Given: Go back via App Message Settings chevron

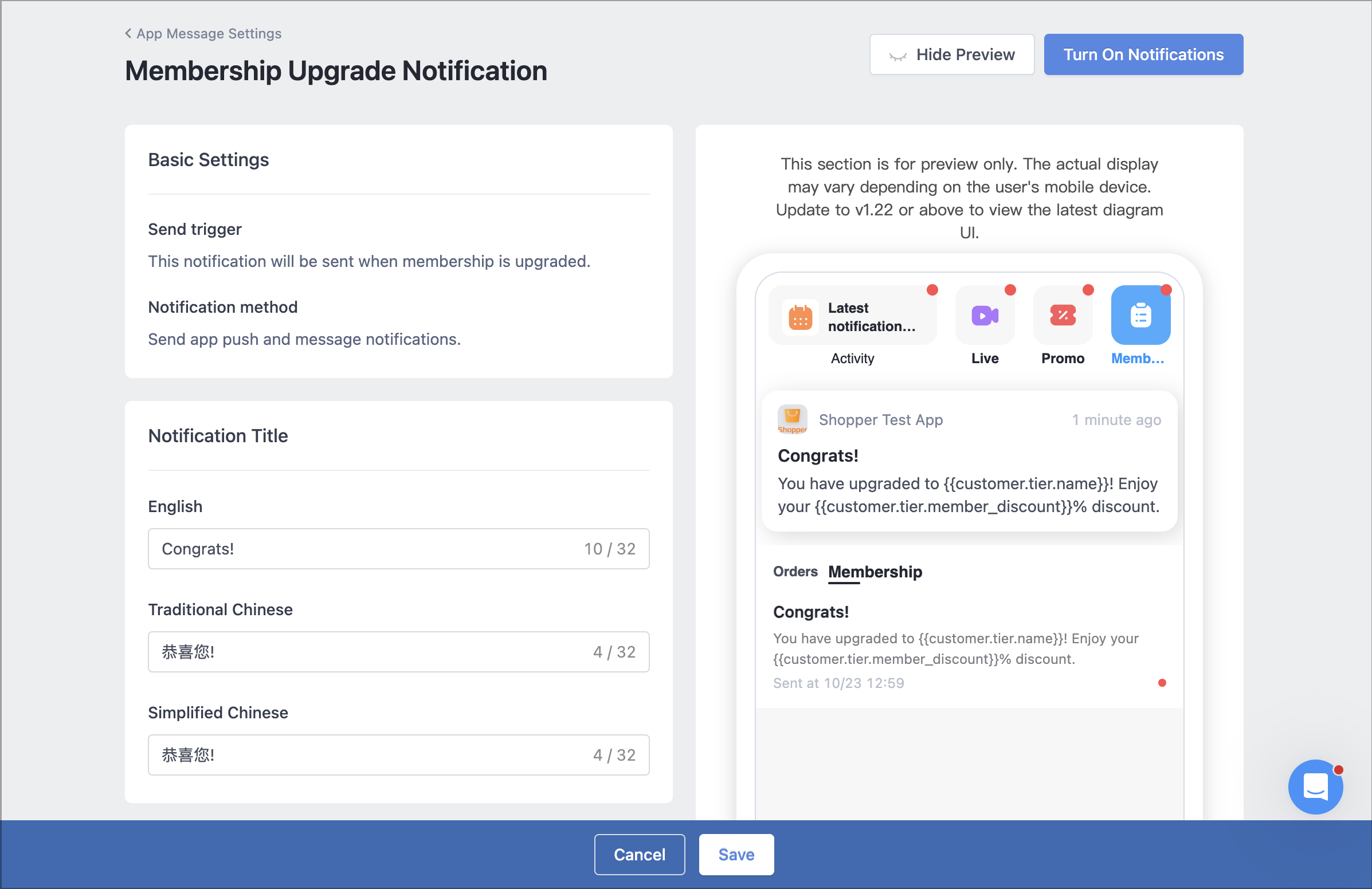Looking at the screenshot, I should 128,33.
